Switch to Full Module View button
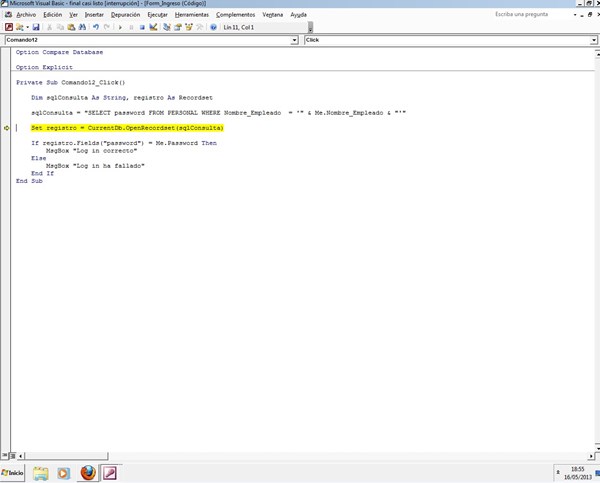Image resolution: width=600 pixels, height=483 pixels. (x=12, y=455)
